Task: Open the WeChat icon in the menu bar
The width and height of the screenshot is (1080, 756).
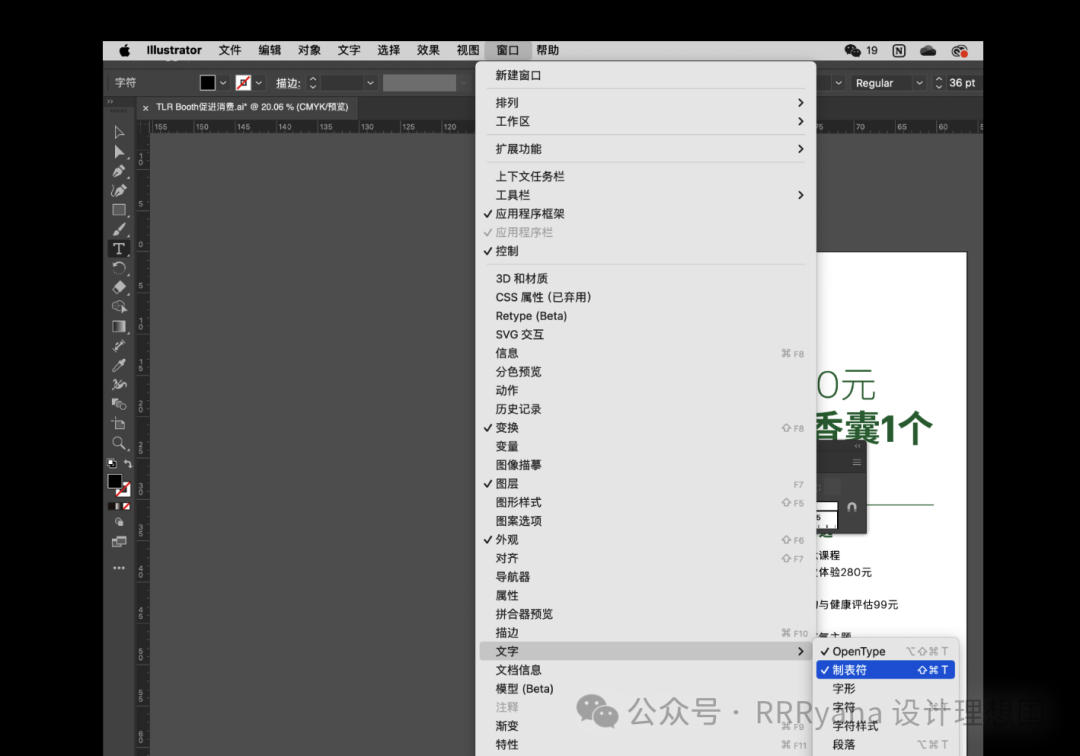Action: [x=853, y=50]
